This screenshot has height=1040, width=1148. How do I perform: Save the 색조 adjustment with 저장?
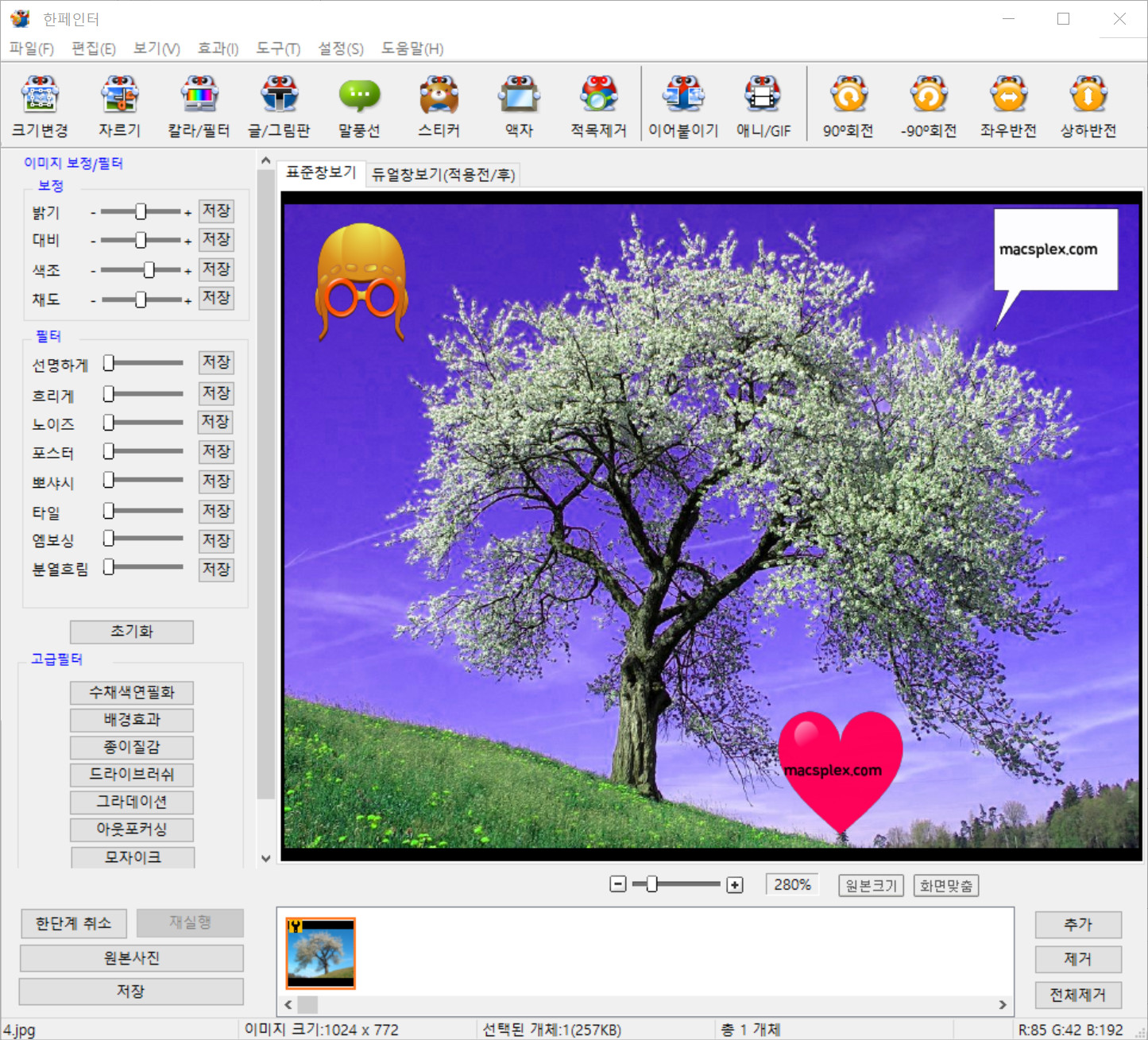216,269
